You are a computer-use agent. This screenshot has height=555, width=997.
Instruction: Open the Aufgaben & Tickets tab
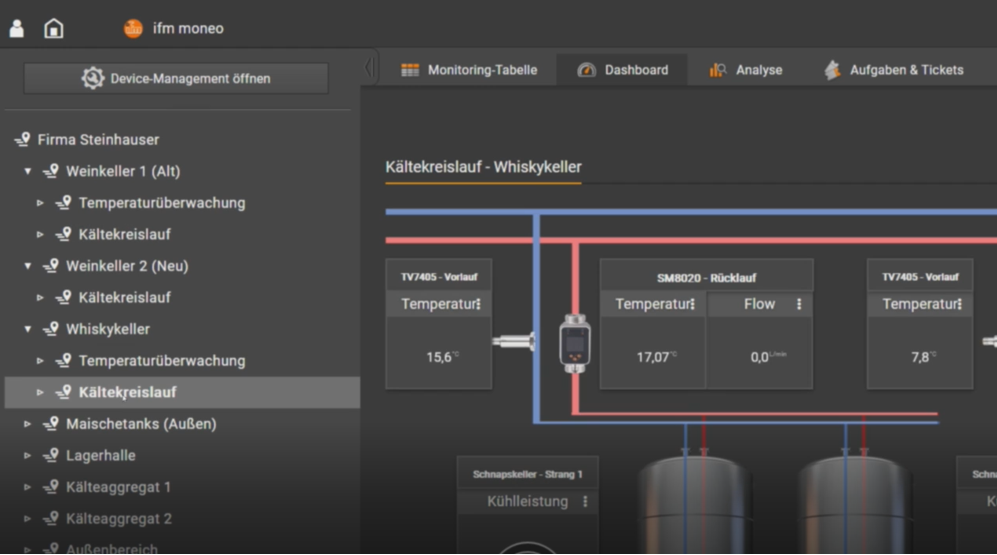coord(894,70)
